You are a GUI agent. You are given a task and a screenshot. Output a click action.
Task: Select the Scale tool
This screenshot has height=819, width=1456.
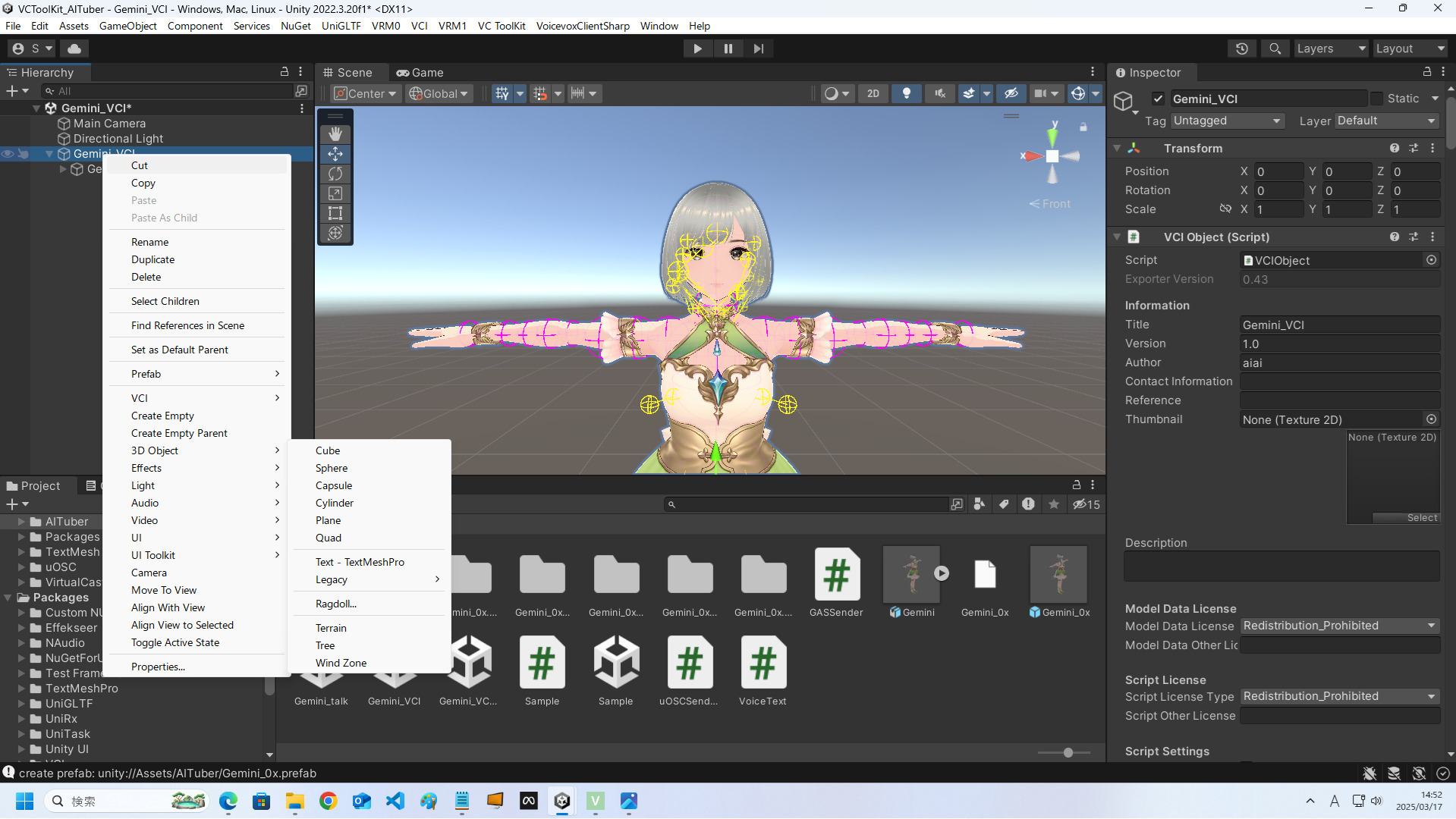(335, 193)
